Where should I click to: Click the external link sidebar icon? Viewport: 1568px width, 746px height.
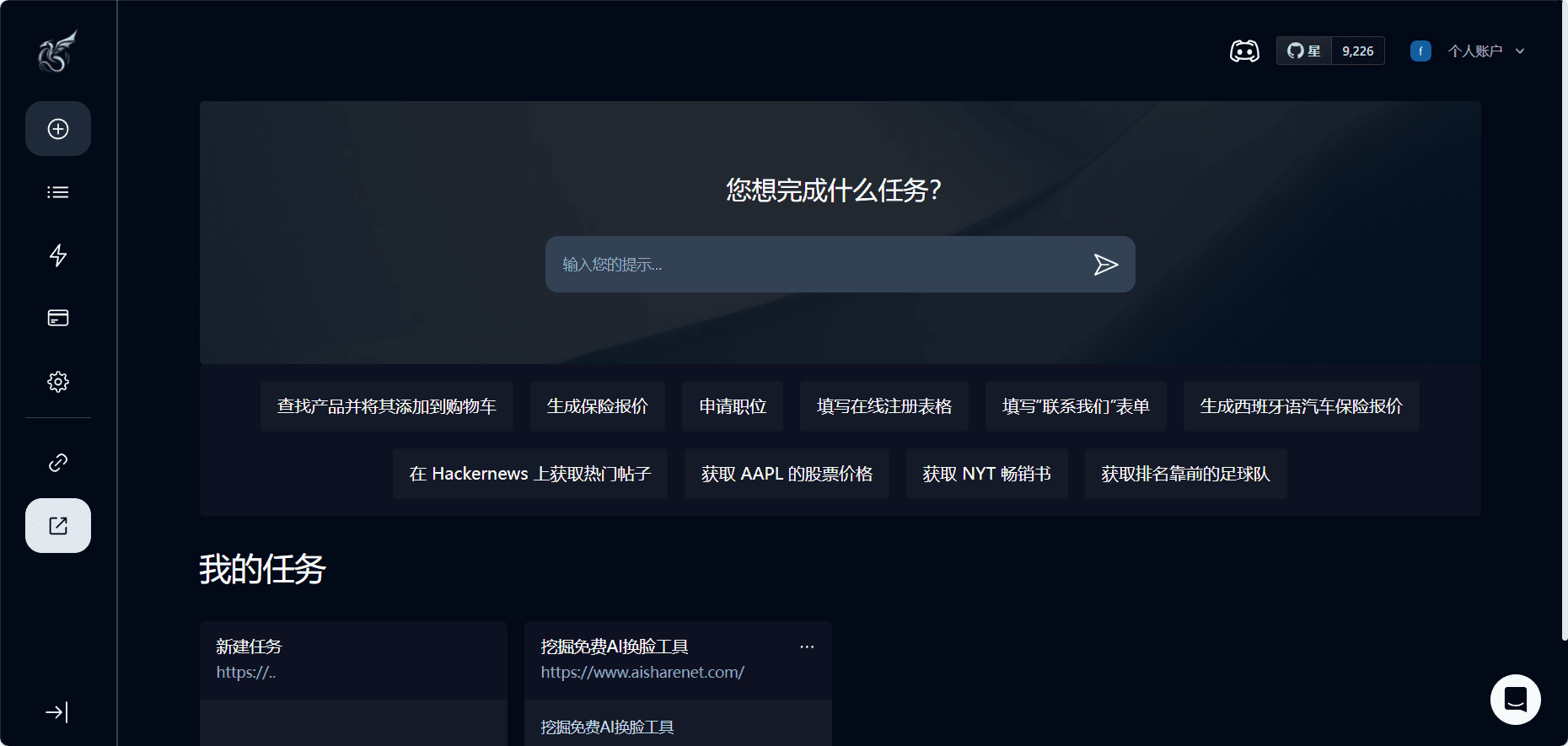(x=58, y=526)
